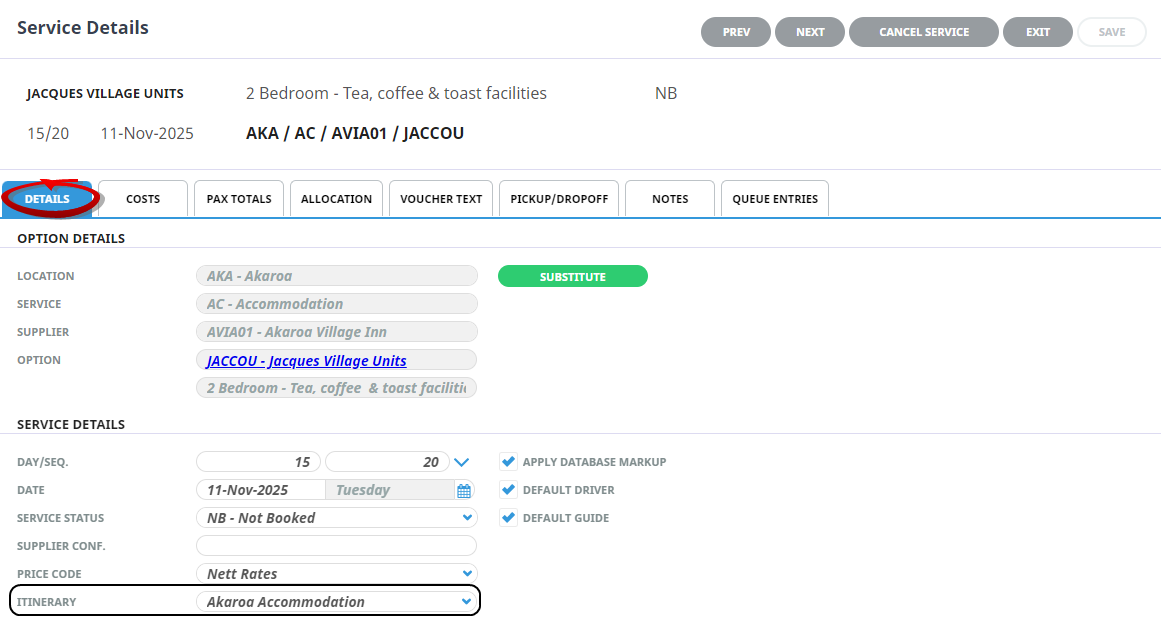
Task: Click the Prev button
Action: coord(736,32)
